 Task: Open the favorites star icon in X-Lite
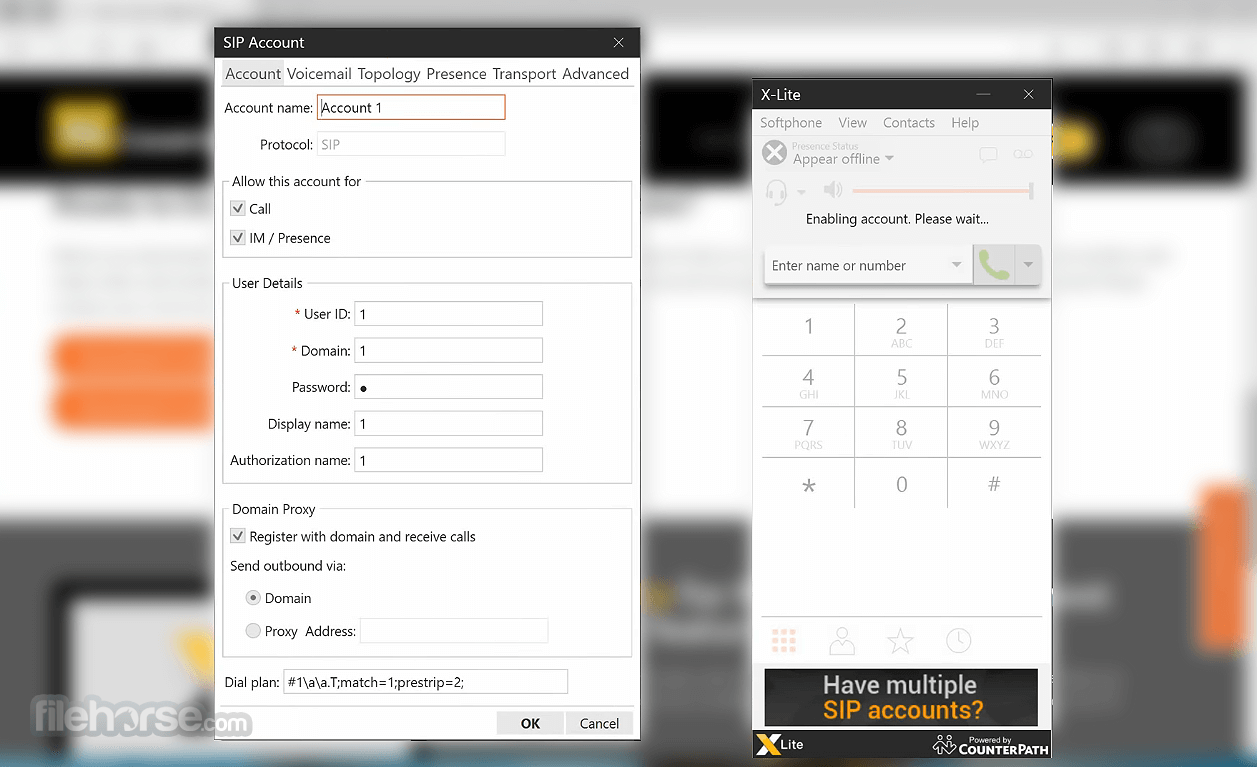[x=901, y=641]
